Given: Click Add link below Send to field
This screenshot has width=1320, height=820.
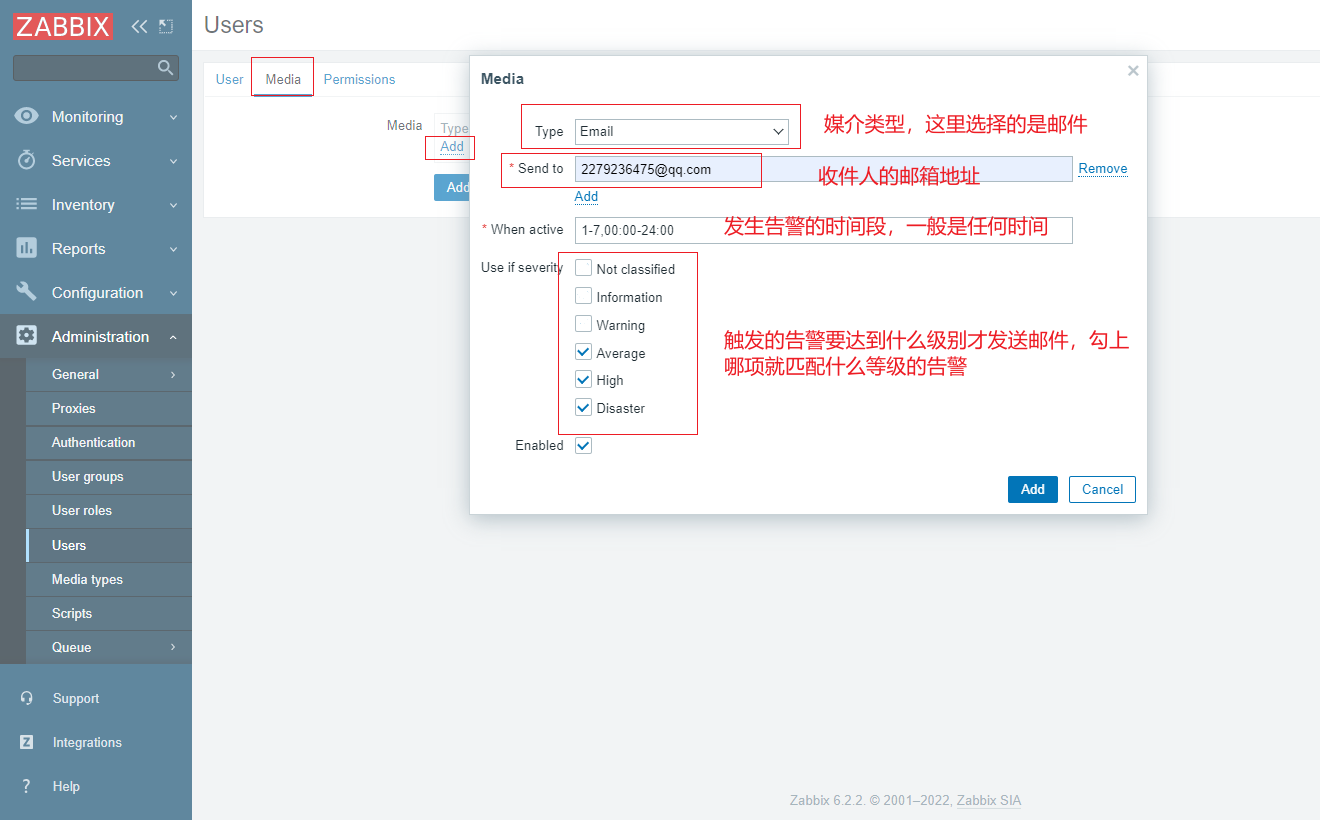Looking at the screenshot, I should [x=586, y=197].
